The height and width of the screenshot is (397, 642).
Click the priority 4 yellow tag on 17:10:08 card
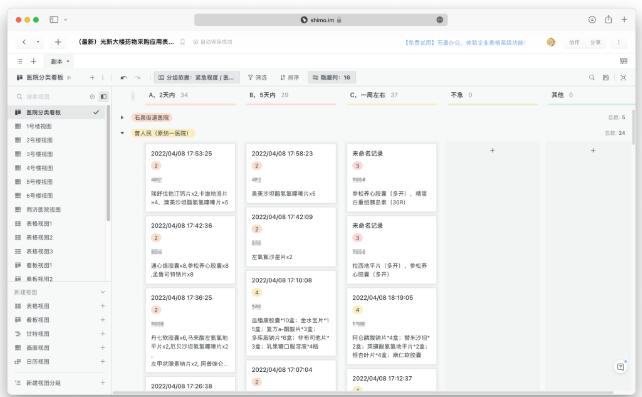pos(257,292)
